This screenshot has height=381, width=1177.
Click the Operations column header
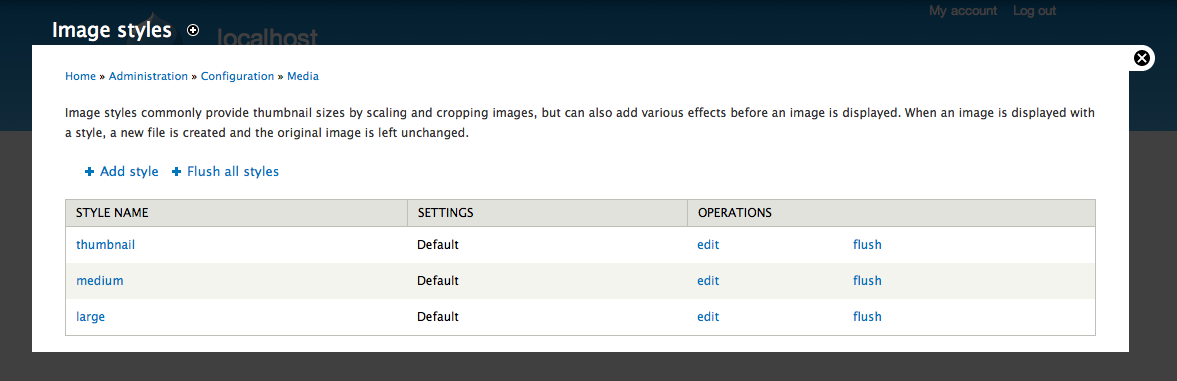pyautogui.click(x=892, y=213)
